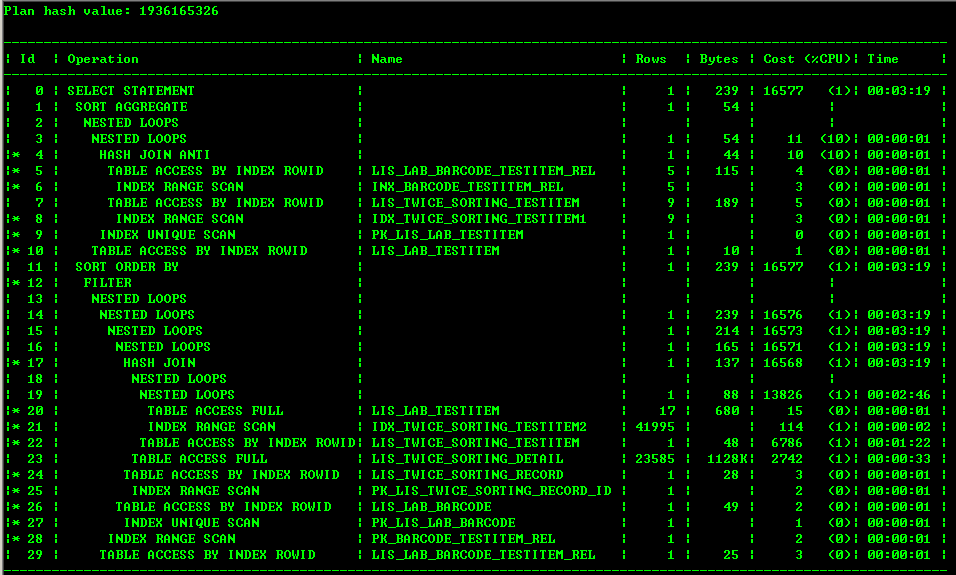956x575 pixels.
Task: Click the SORT AGGREGATE operation
Action: pos(131,107)
